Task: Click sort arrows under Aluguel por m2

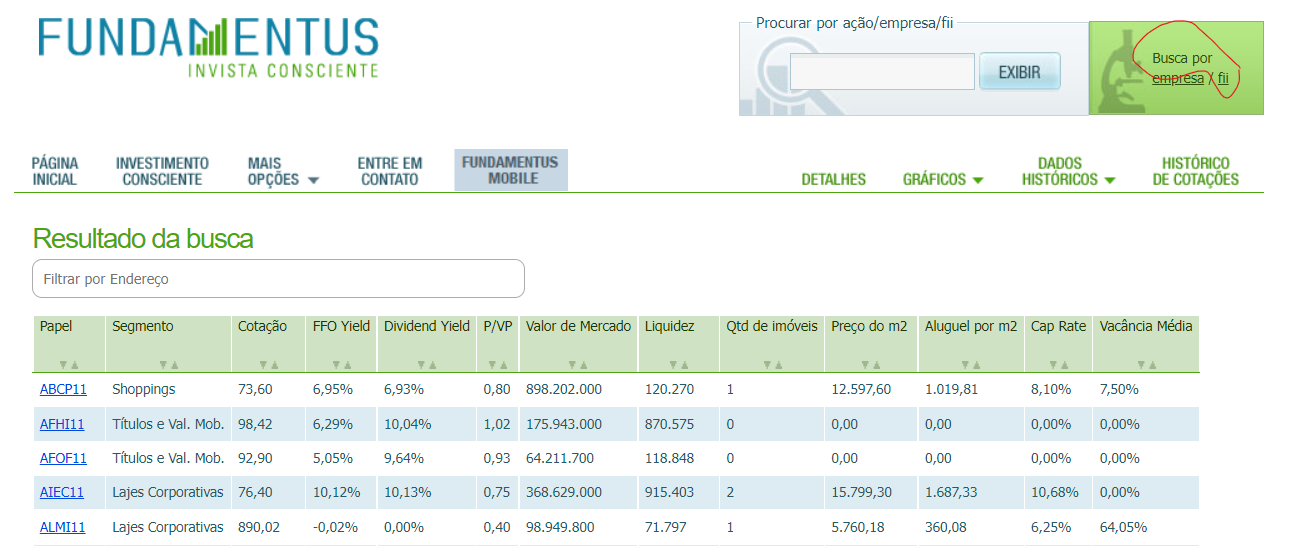Action: pos(971,365)
